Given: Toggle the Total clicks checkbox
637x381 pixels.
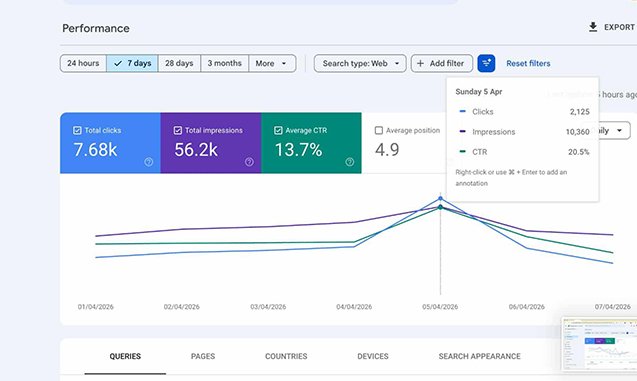Looking at the screenshot, I should tap(77, 130).
